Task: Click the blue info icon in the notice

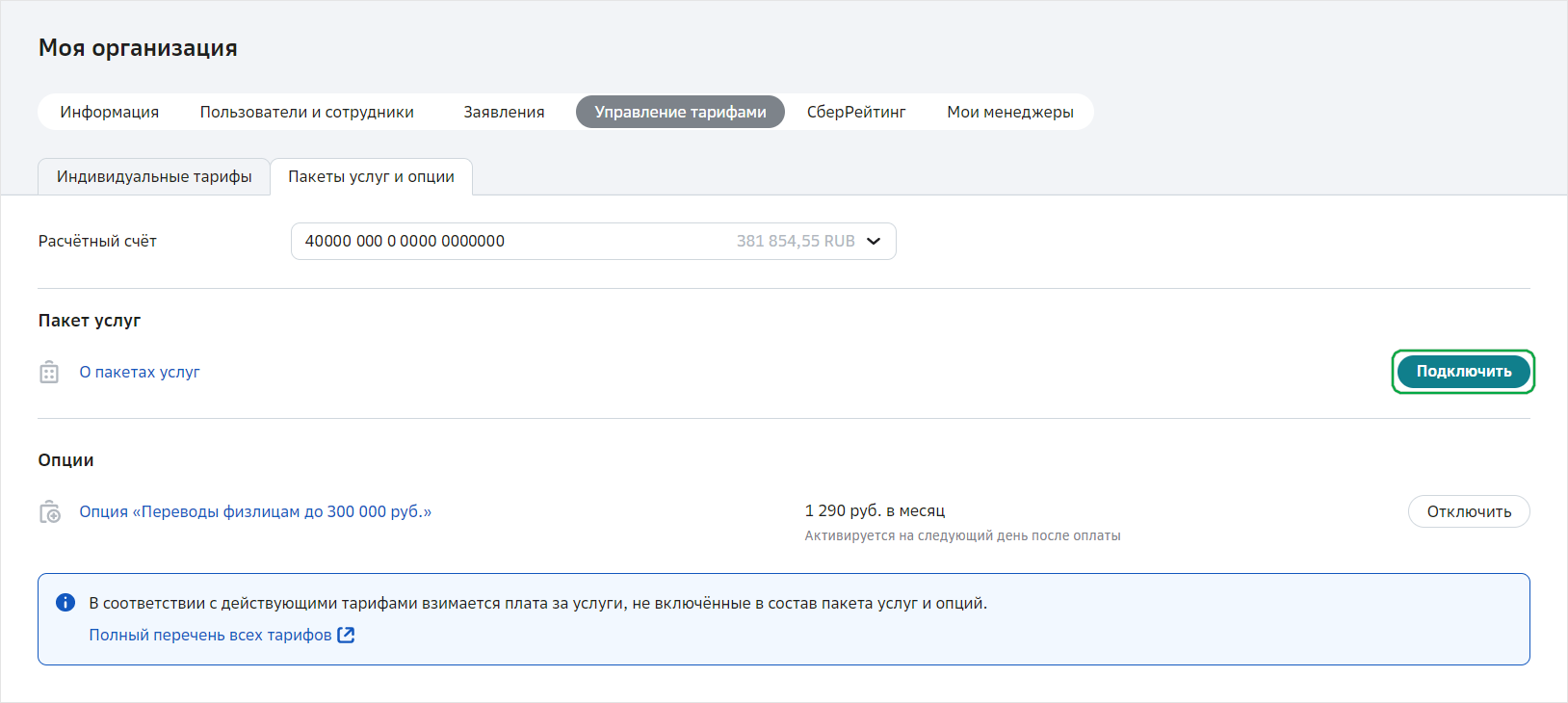Action: [65, 603]
